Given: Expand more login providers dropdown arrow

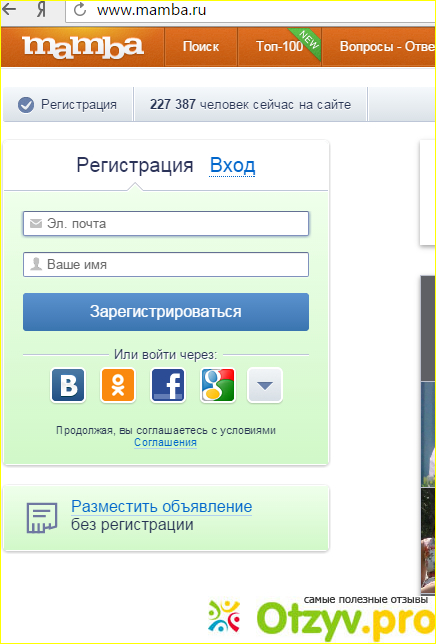Looking at the screenshot, I should tap(265, 385).
